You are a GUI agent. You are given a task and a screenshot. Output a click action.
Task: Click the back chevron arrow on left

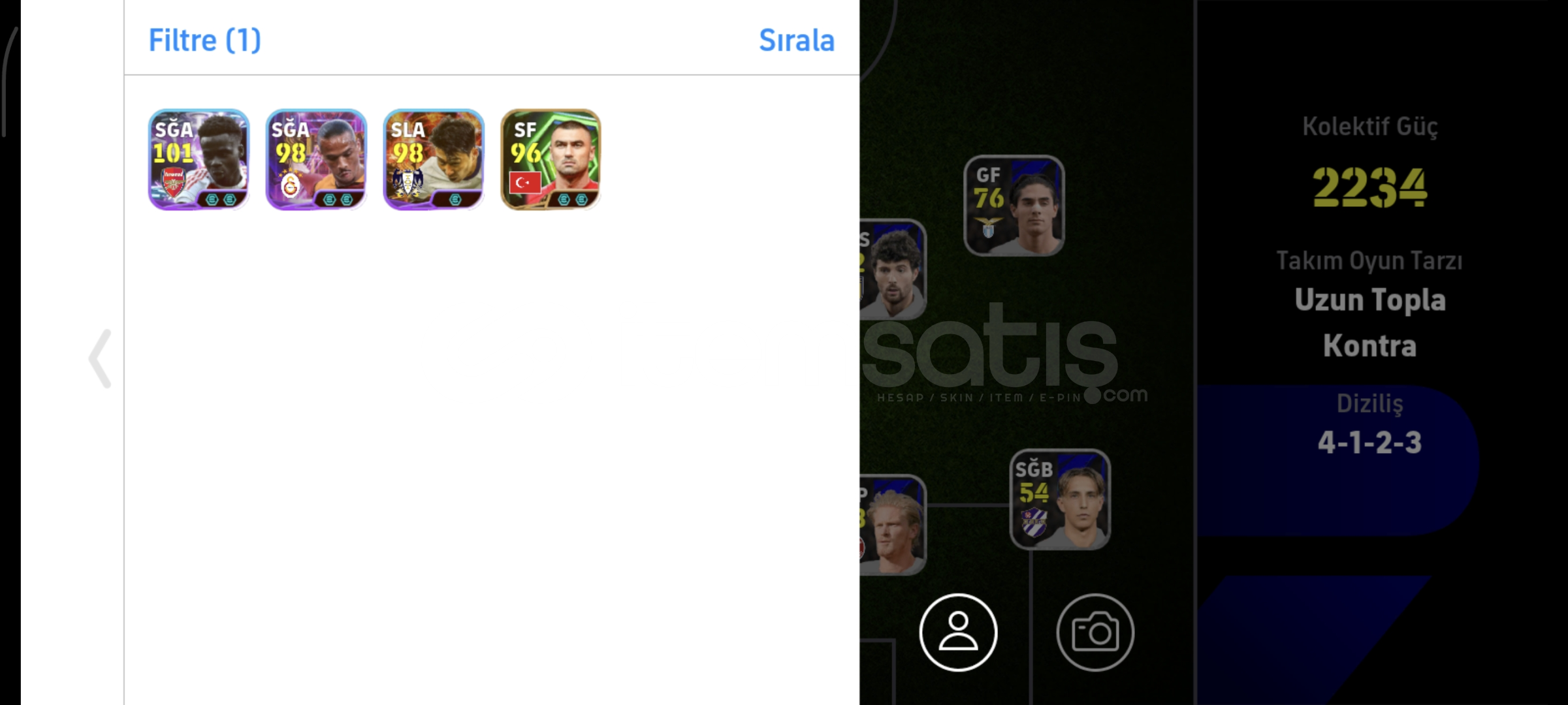pyautogui.click(x=100, y=358)
